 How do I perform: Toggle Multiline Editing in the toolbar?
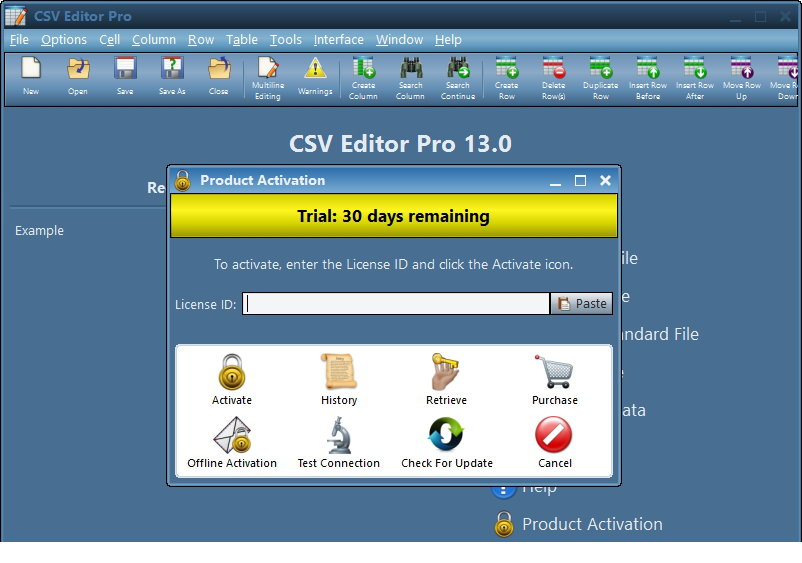click(x=268, y=78)
